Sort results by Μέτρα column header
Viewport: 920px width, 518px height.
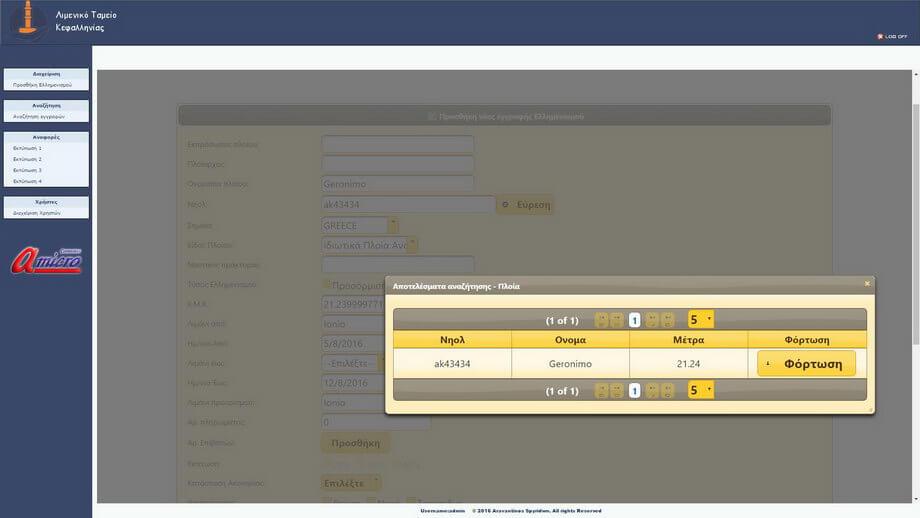(x=688, y=340)
